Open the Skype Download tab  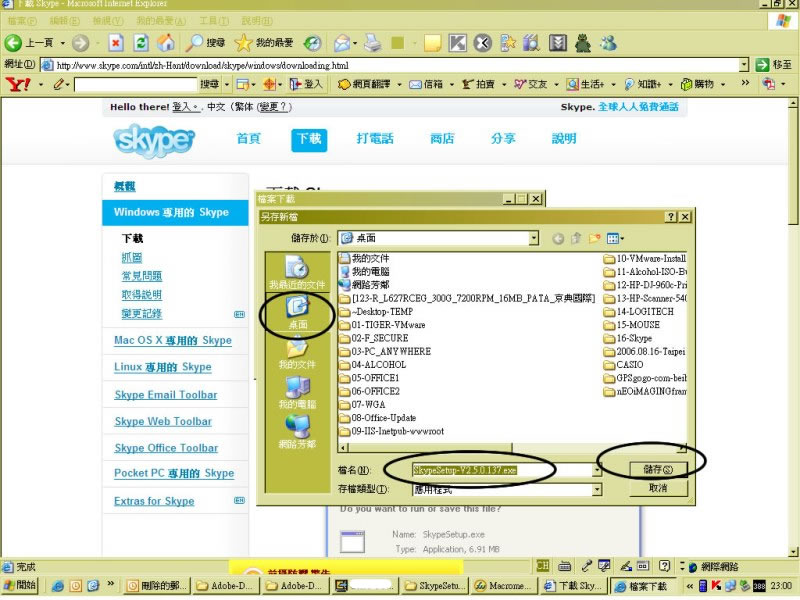pyautogui.click(x=309, y=139)
